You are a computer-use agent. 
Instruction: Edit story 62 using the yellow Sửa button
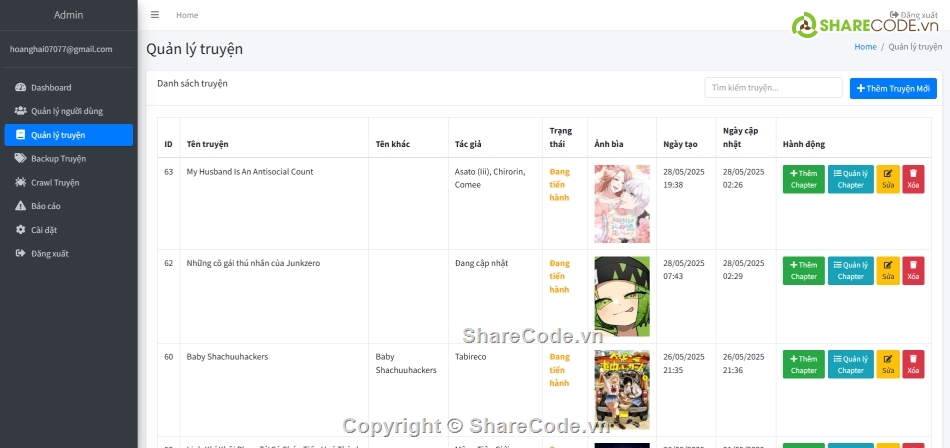pyautogui.click(x=888, y=271)
